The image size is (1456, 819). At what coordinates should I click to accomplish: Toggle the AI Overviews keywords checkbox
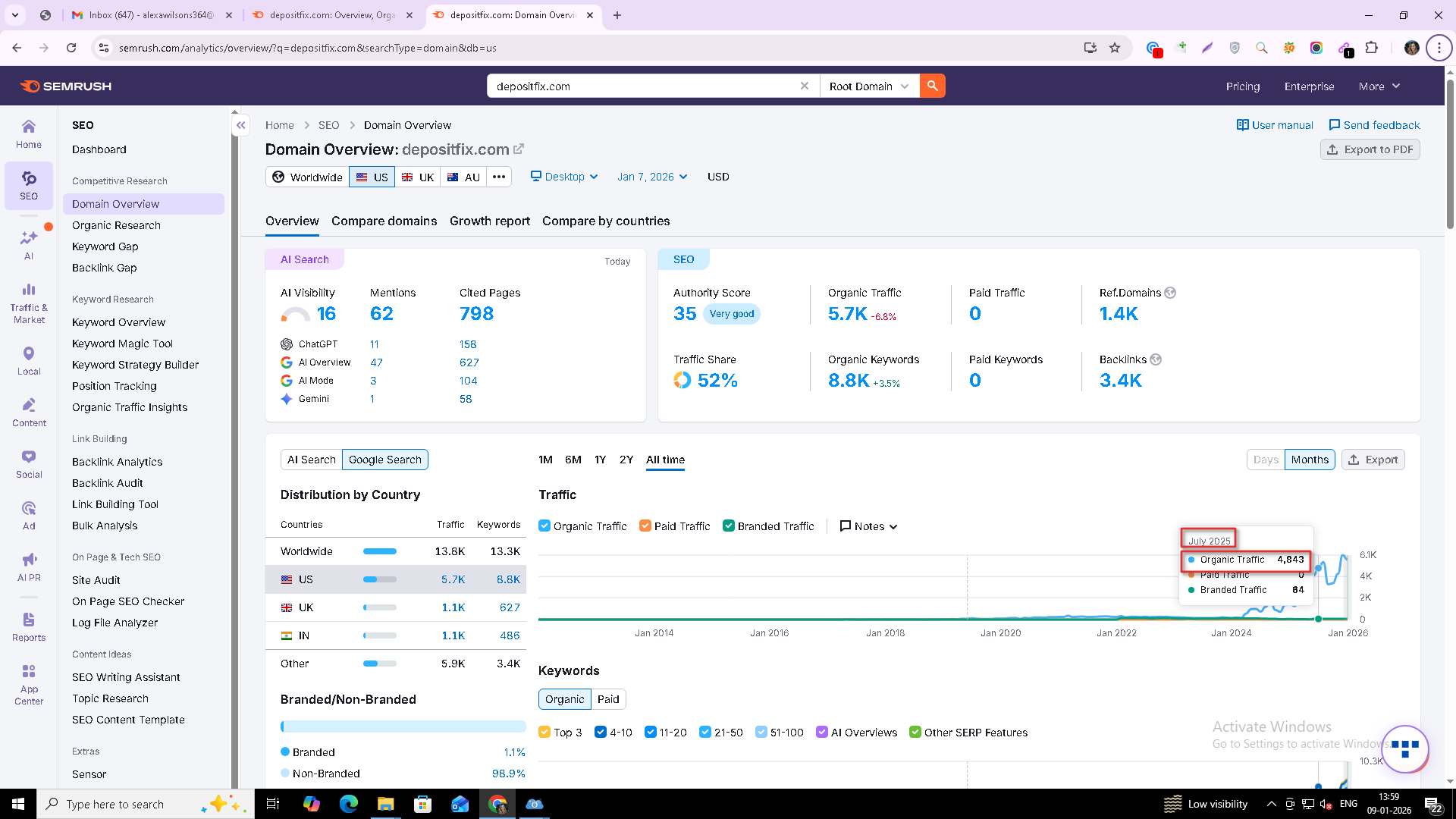821,733
